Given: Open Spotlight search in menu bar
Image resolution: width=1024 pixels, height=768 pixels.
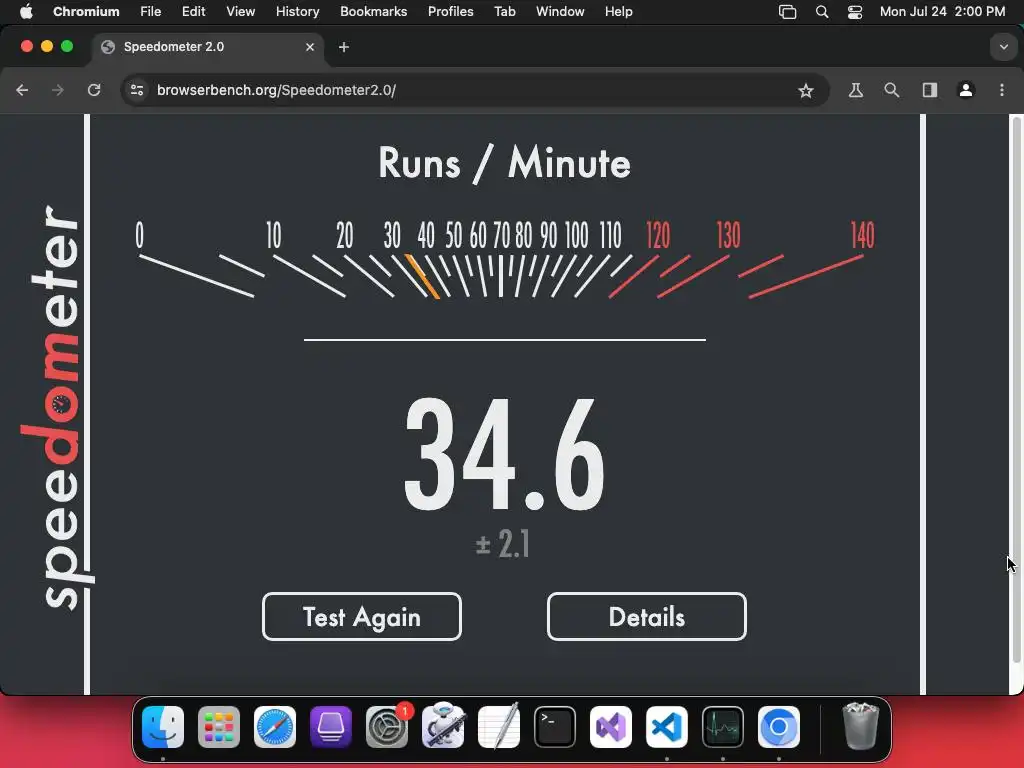Looking at the screenshot, I should (x=822, y=12).
